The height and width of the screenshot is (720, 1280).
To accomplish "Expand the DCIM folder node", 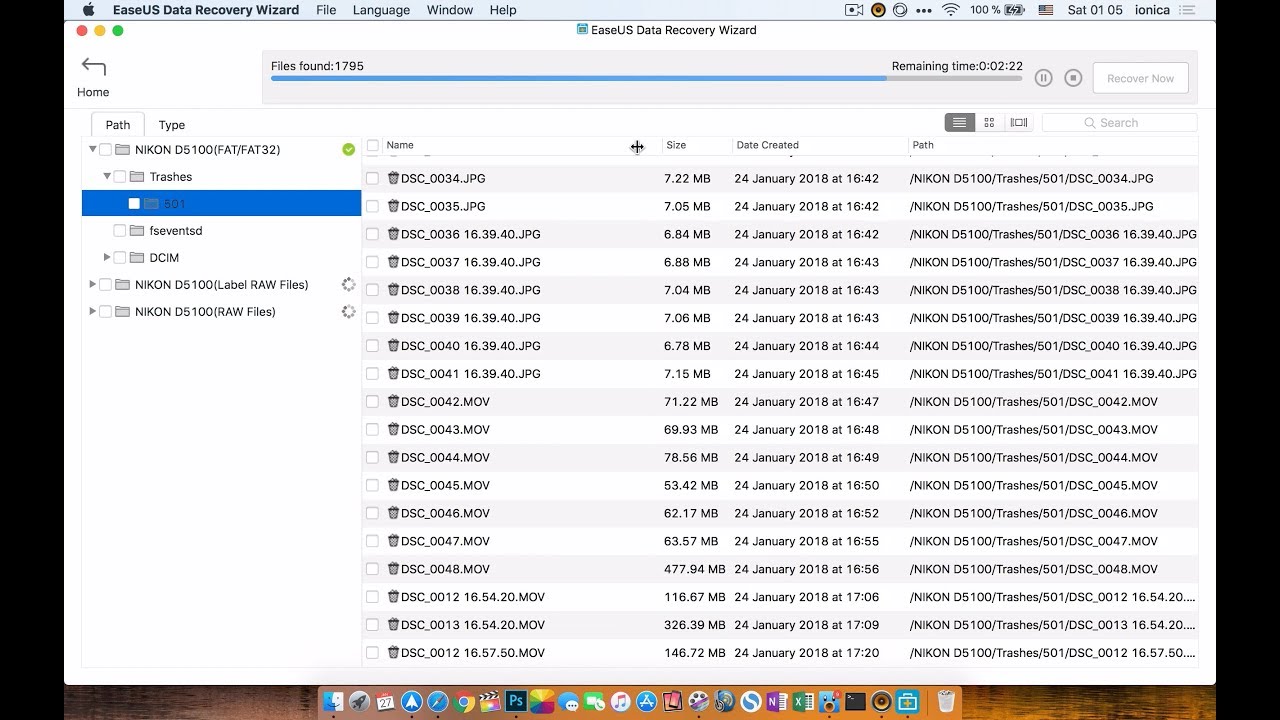I will point(107,257).
